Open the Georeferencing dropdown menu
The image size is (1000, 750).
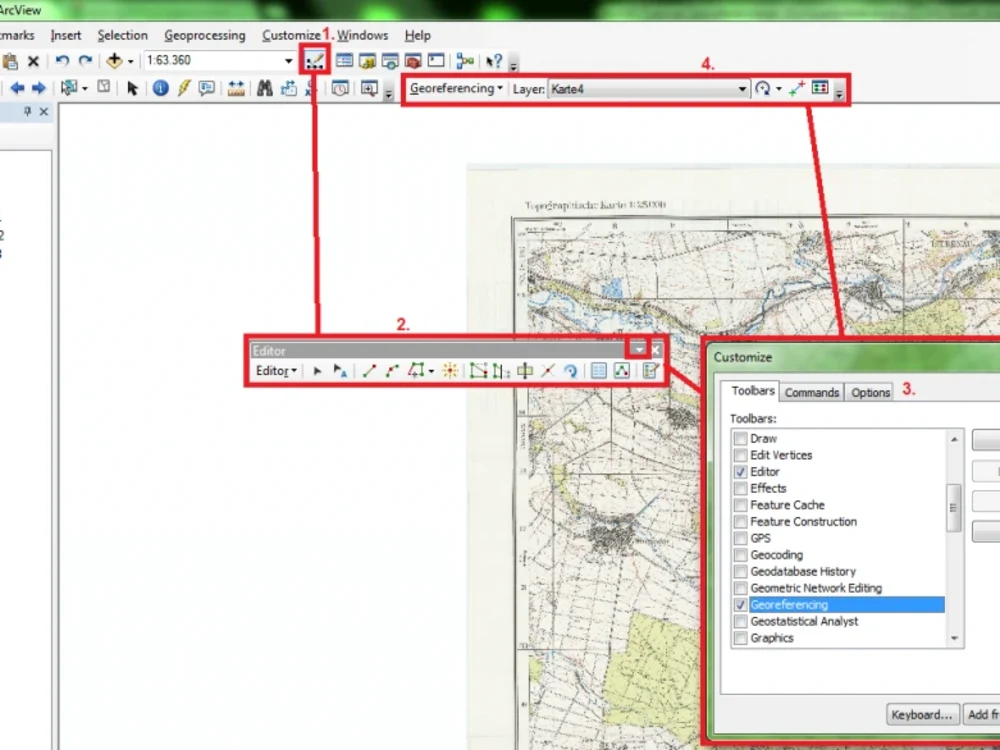[x=455, y=88]
